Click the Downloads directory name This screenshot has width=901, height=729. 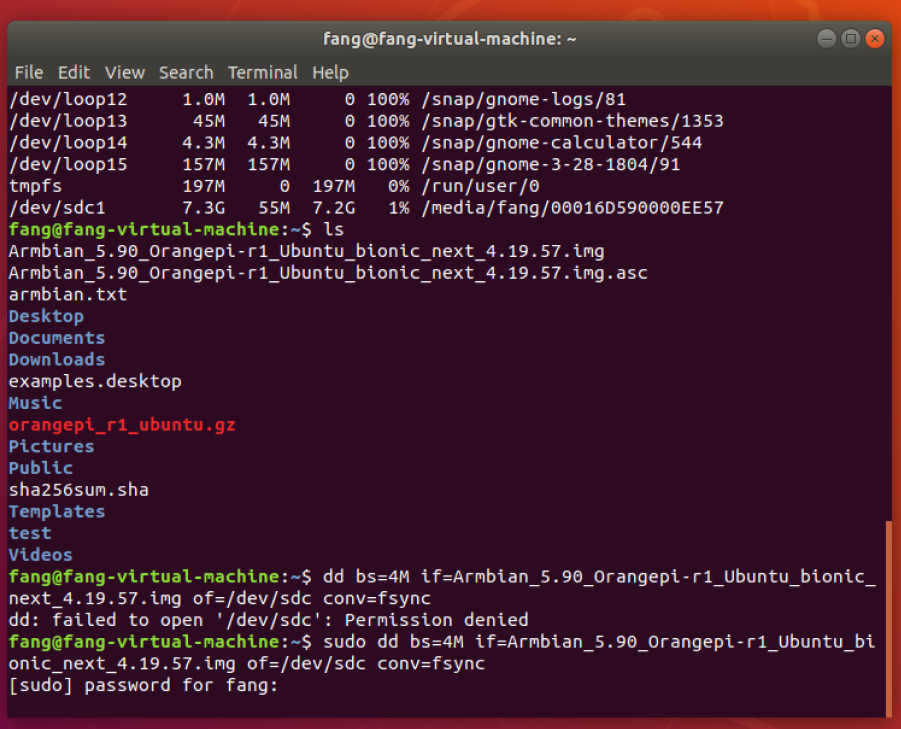click(x=57, y=360)
